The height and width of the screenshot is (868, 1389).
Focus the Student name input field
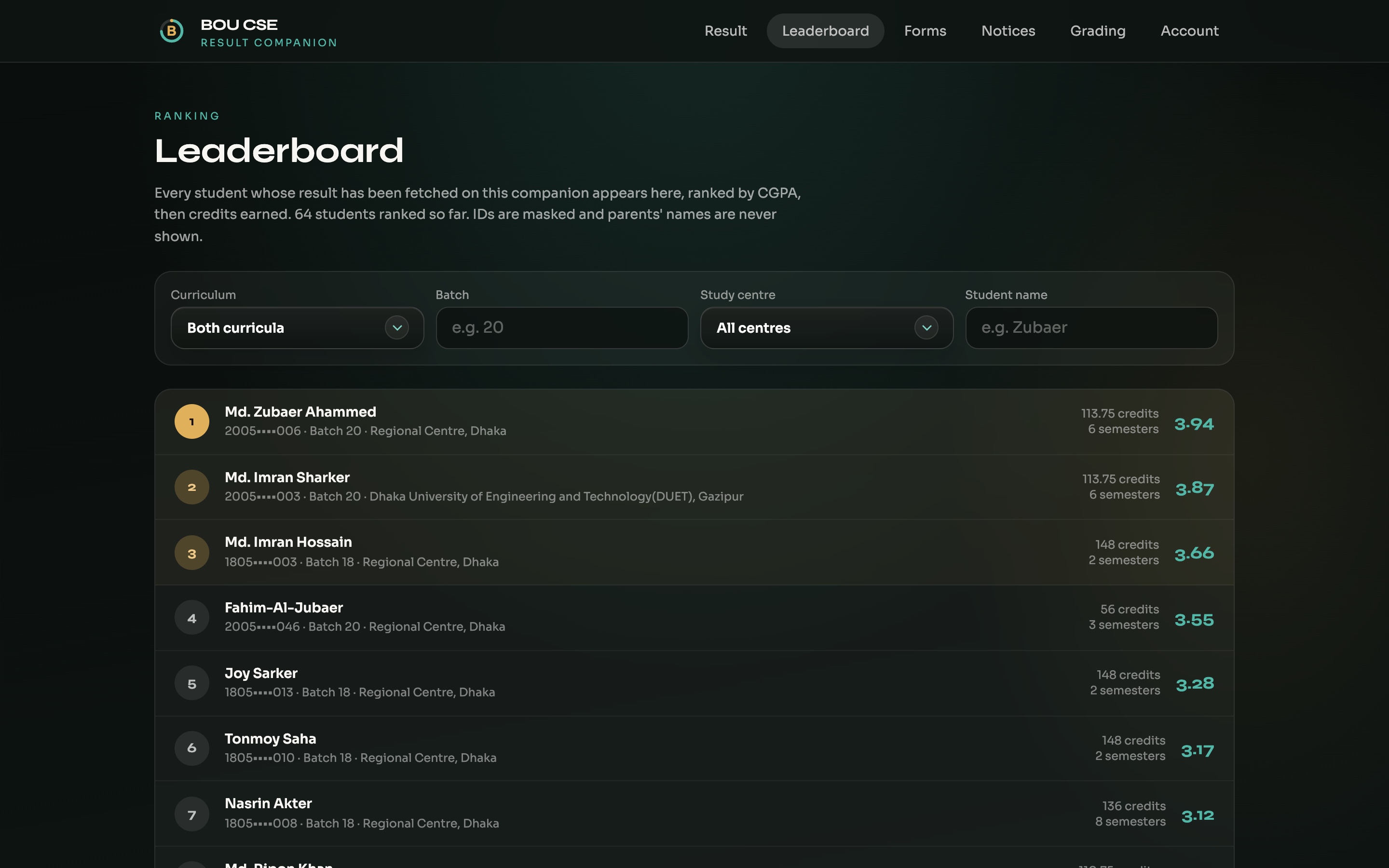1091,328
